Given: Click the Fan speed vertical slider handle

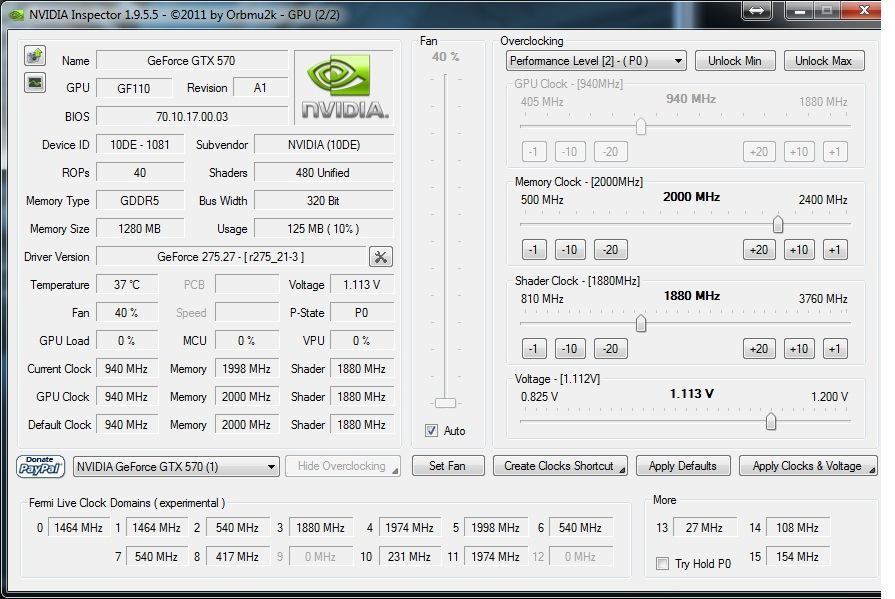Looking at the screenshot, I should (x=445, y=403).
